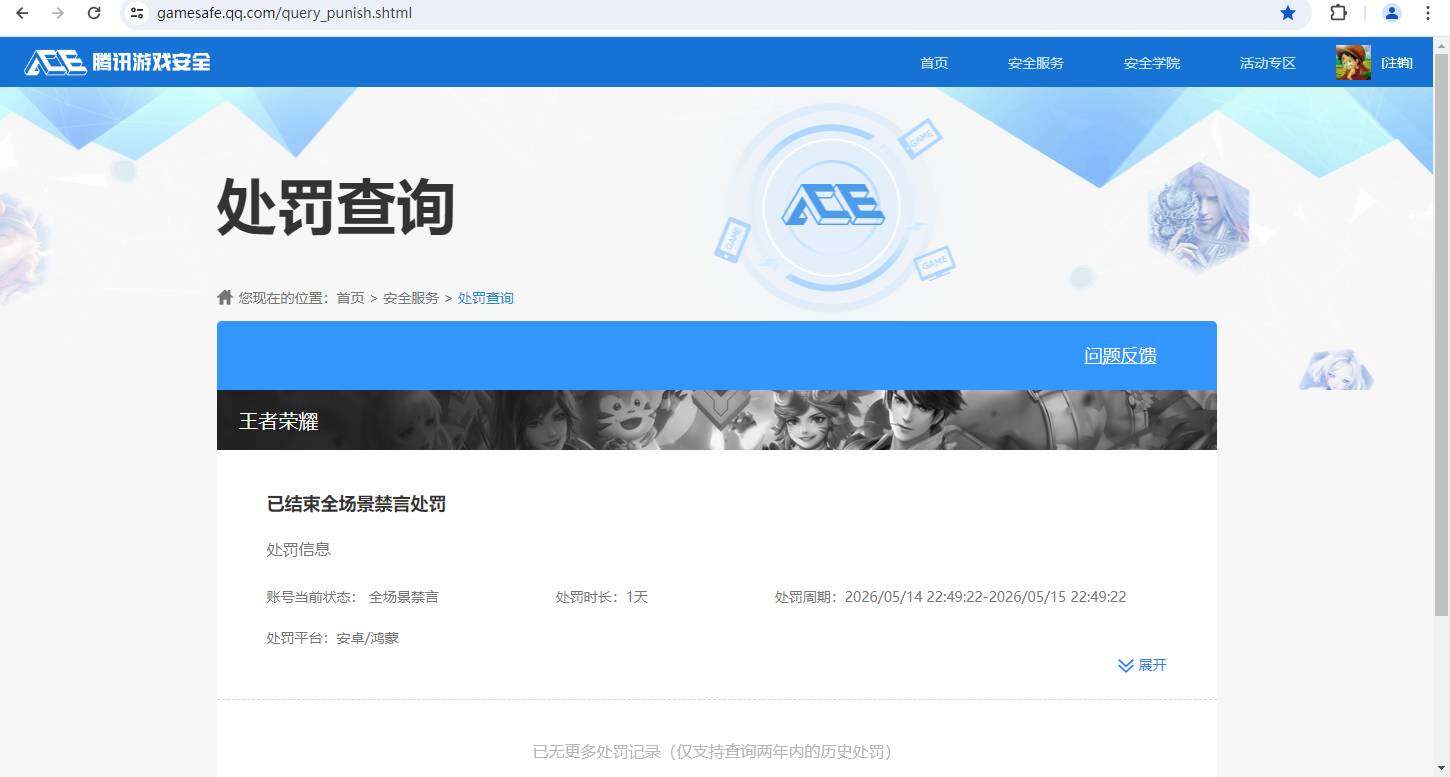Screen dimensions: 1450x777
Task: Open the 活动专区 navigation item
Action: 1268,63
